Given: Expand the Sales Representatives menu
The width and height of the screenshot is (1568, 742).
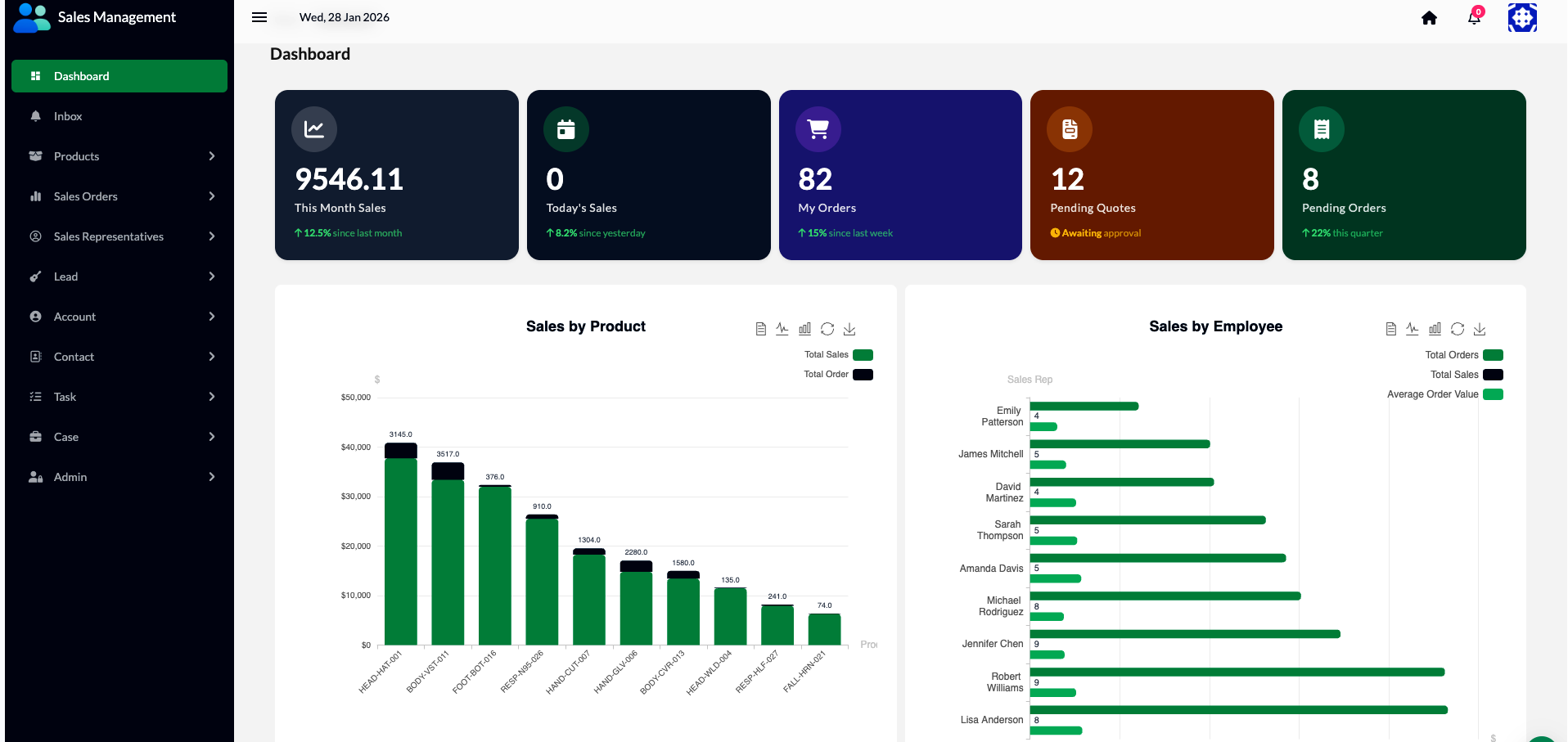Looking at the screenshot, I should pyautogui.click(x=119, y=236).
